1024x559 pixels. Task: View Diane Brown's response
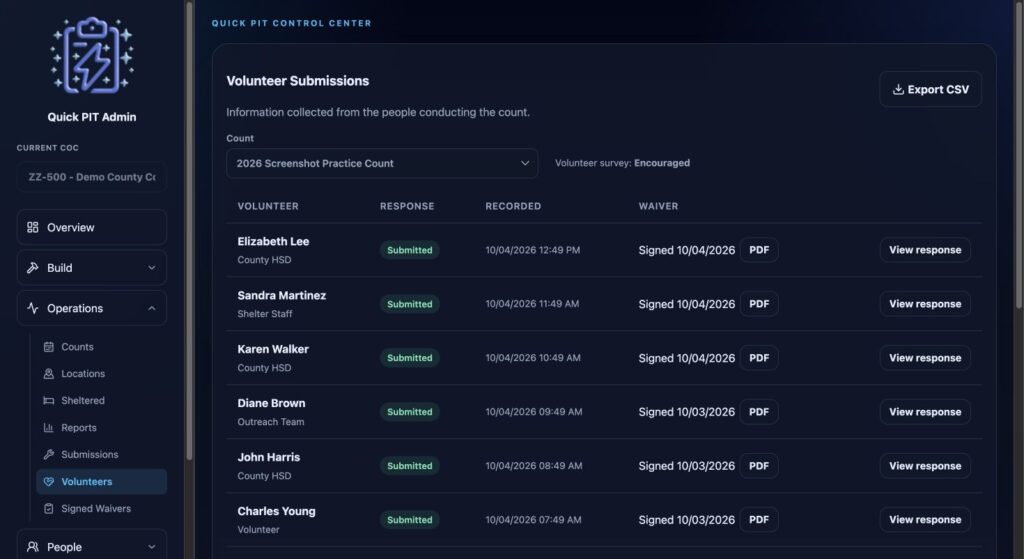coord(925,412)
